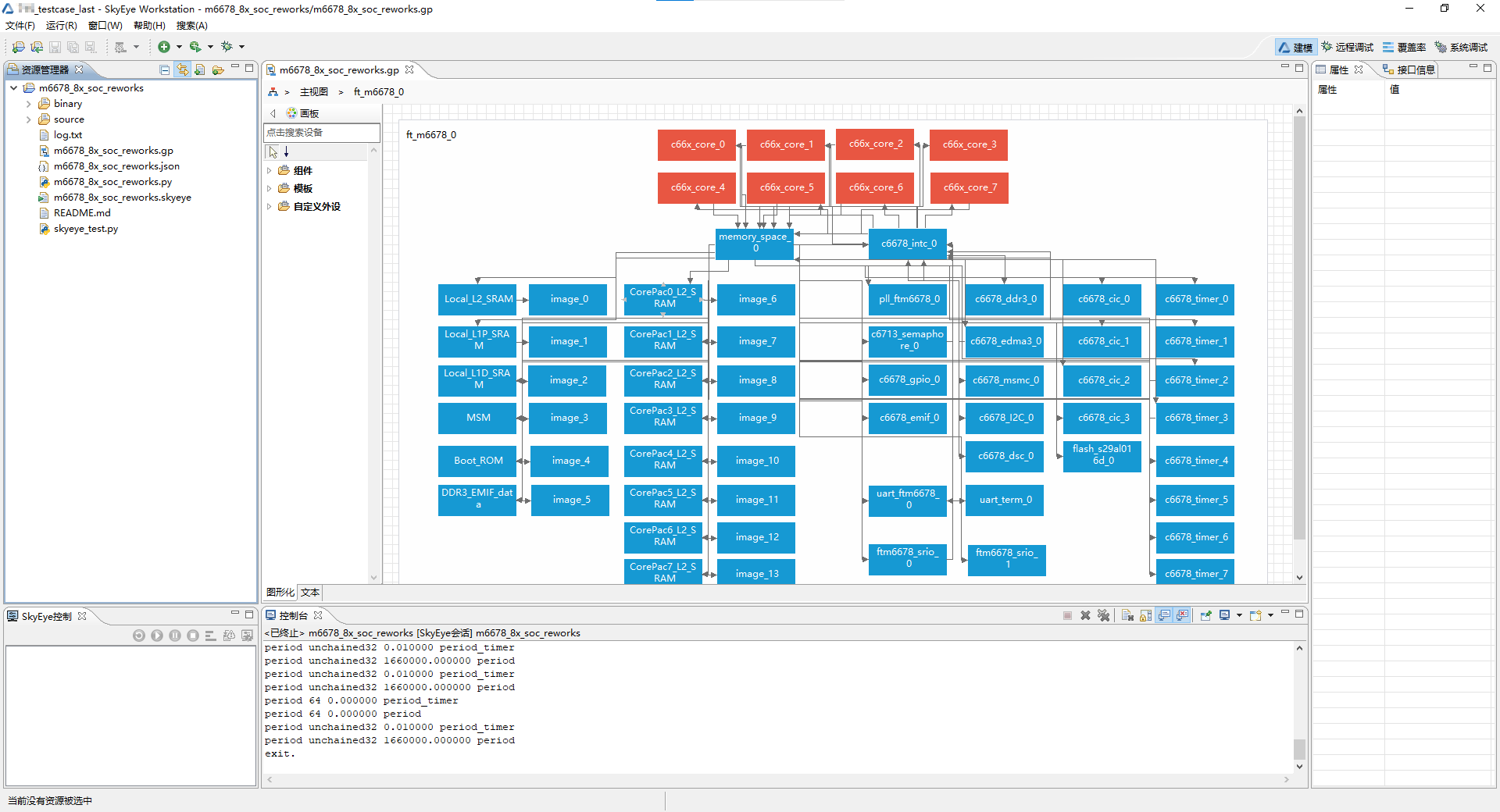The width and height of the screenshot is (1500, 812).
Task: Click remove all terminated launches icon
Action: [x=1103, y=615]
